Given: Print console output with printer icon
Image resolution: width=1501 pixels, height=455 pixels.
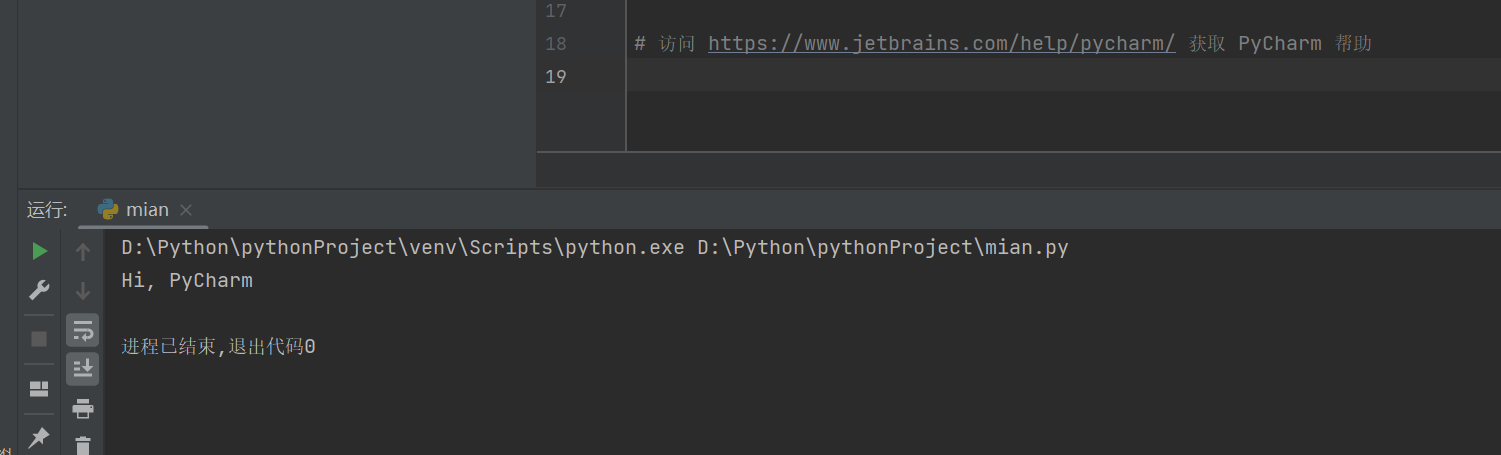Looking at the screenshot, I should tap(83, 408).
